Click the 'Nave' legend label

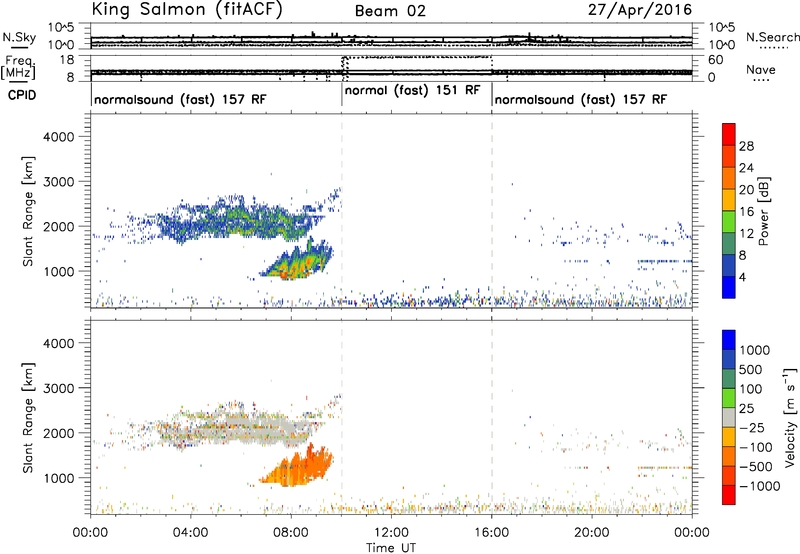pos(760,69)
